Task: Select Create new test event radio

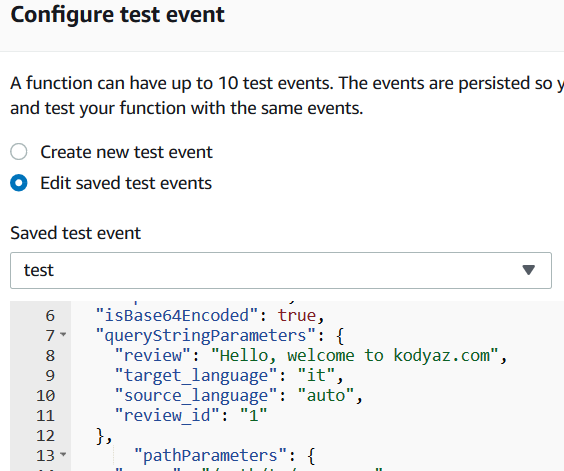Action: tap(19, 151)
